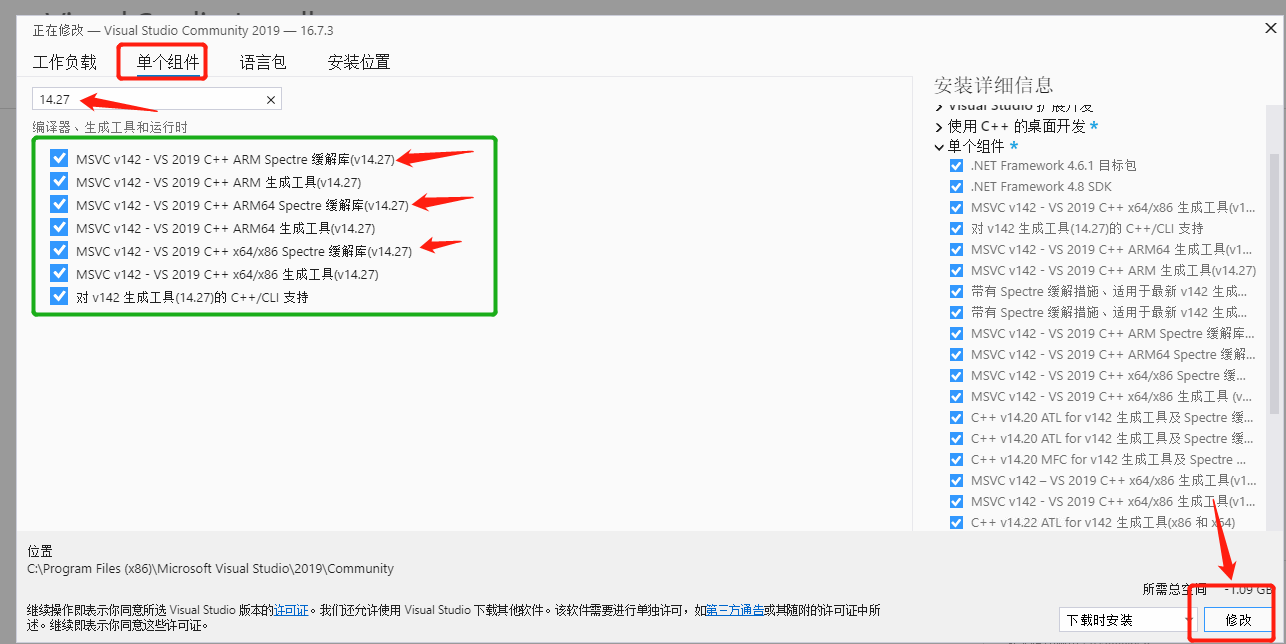Uncheck C++ ARM Spectre 缓解库 in installation details
The image size is (1286, 644).
pos(956,333)
